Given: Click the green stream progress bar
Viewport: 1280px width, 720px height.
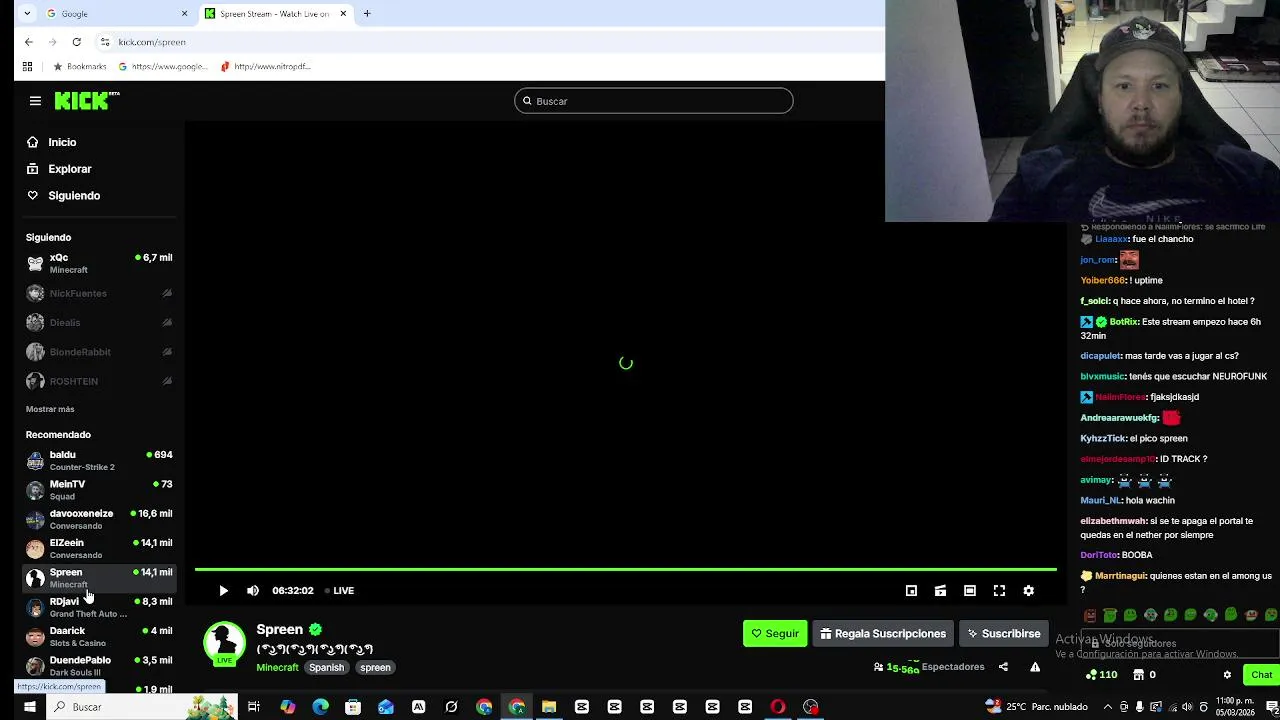Looking at the screenshot, I should pyautogui.click(x=626, y=570).
